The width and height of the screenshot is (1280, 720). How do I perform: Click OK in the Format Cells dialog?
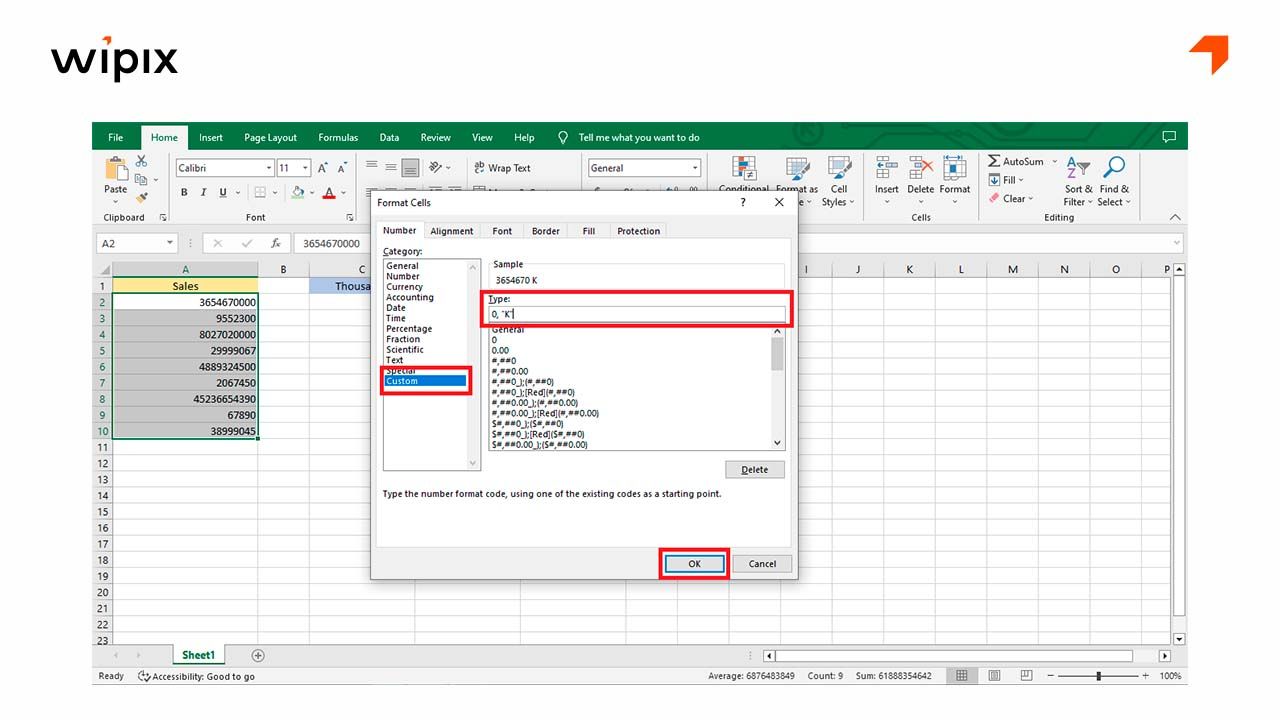point(694,563)
